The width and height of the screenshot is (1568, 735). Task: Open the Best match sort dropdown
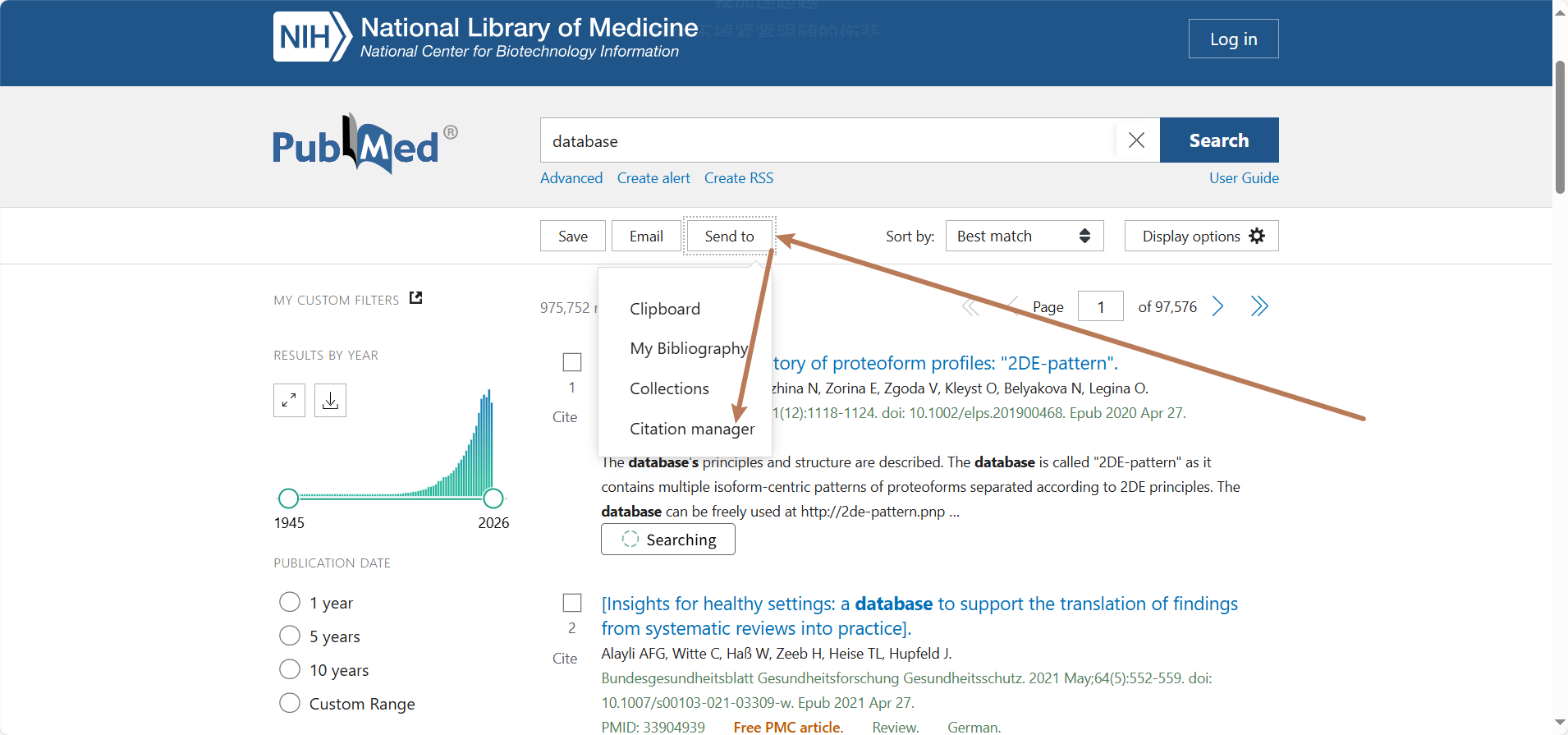[x=1024, y=237]
